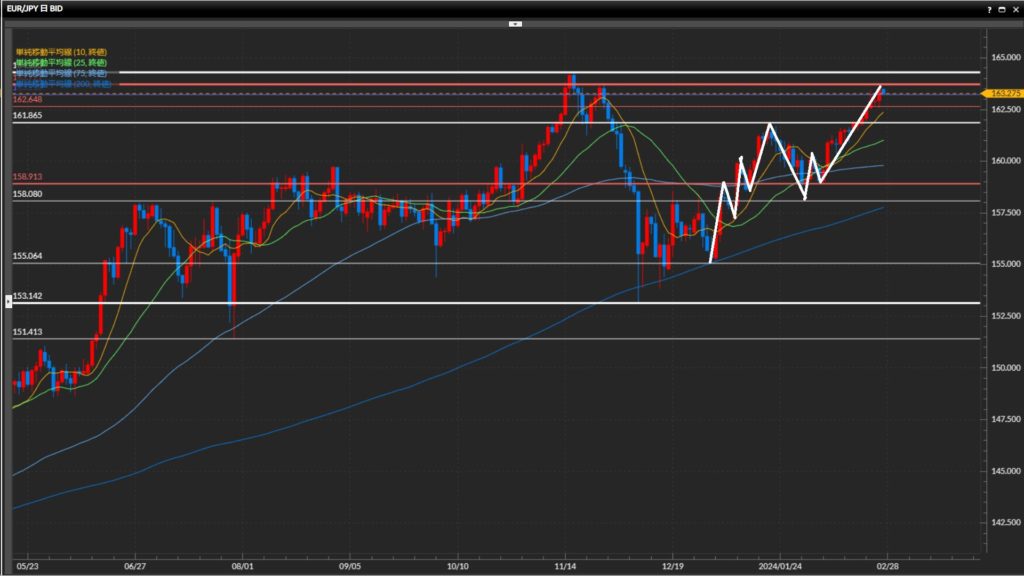Screen dimensions: 1024x576
Task: Click the 200-period moving average legend
Action: pyautogui.click(x=61, y=84)
